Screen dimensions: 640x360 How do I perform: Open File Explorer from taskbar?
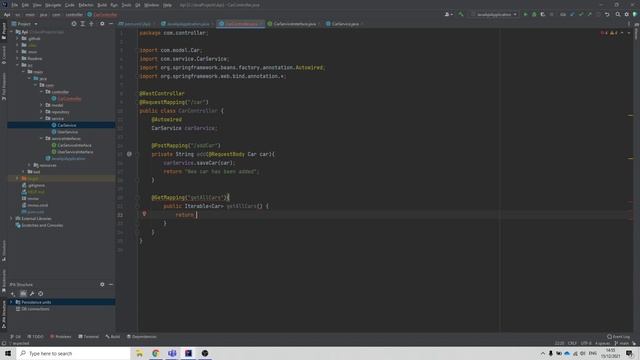pos(139,353)
